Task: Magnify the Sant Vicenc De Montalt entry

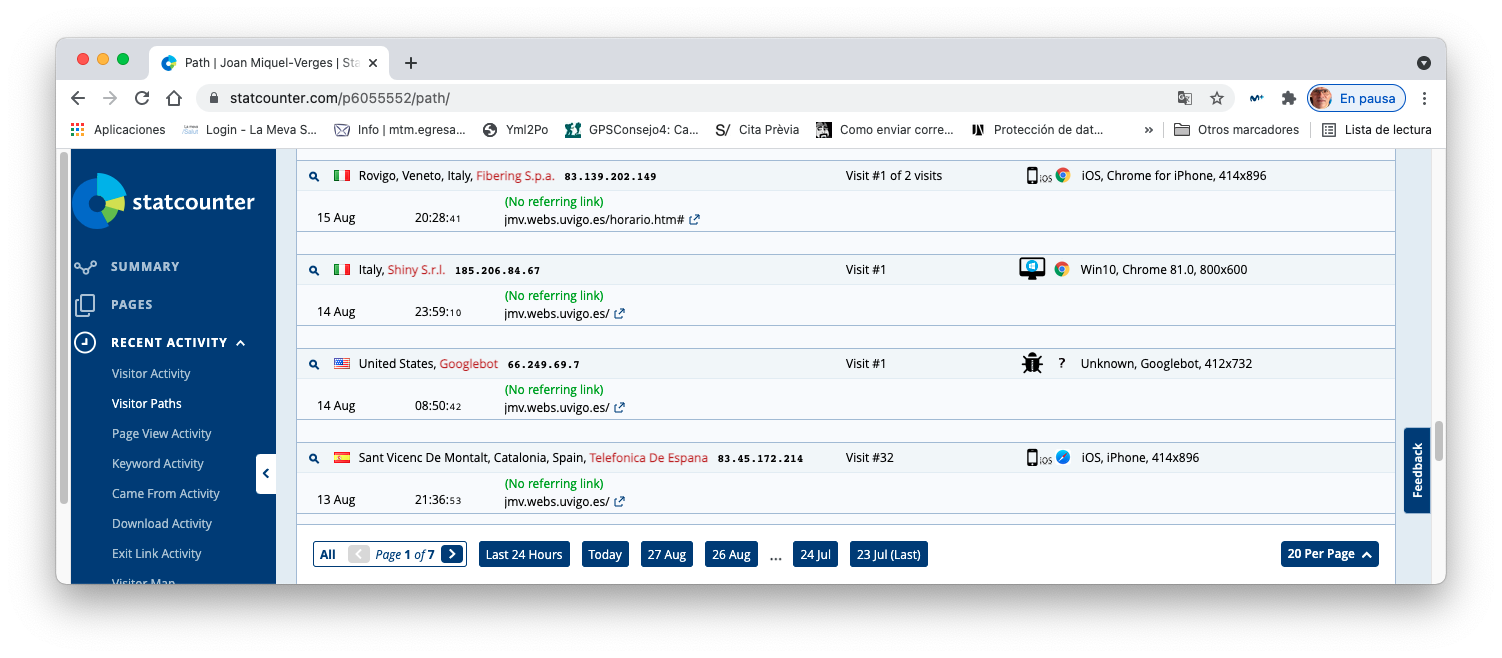Action: click(314, 458)
